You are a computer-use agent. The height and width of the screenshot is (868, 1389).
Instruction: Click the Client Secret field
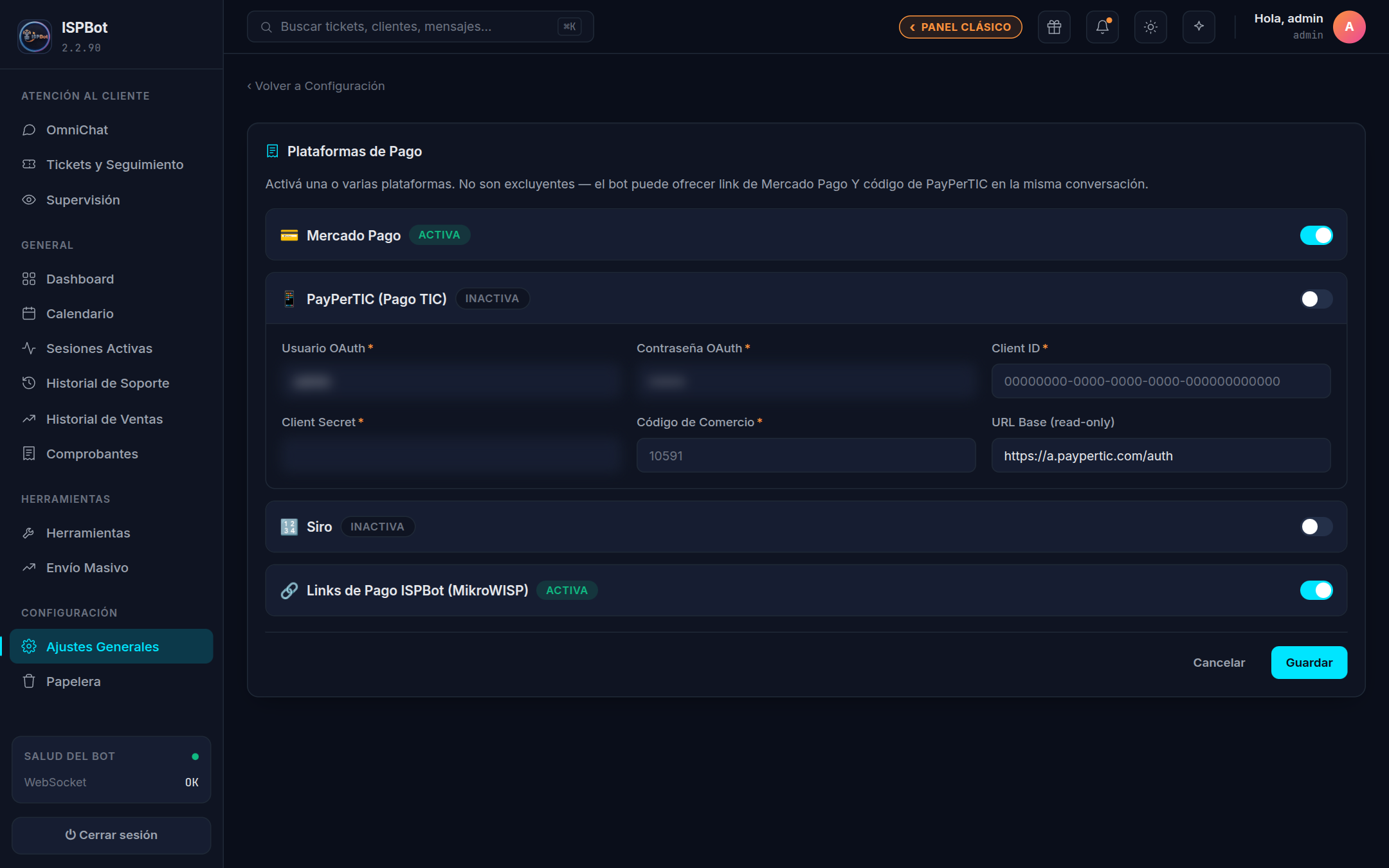point(451,455)
